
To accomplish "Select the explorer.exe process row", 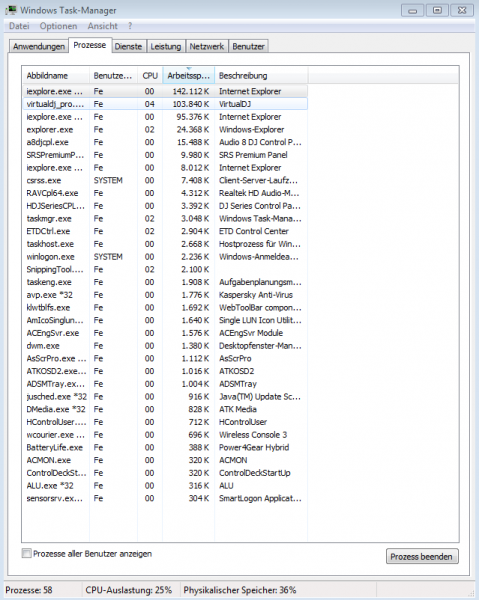I will click(165, 129).
